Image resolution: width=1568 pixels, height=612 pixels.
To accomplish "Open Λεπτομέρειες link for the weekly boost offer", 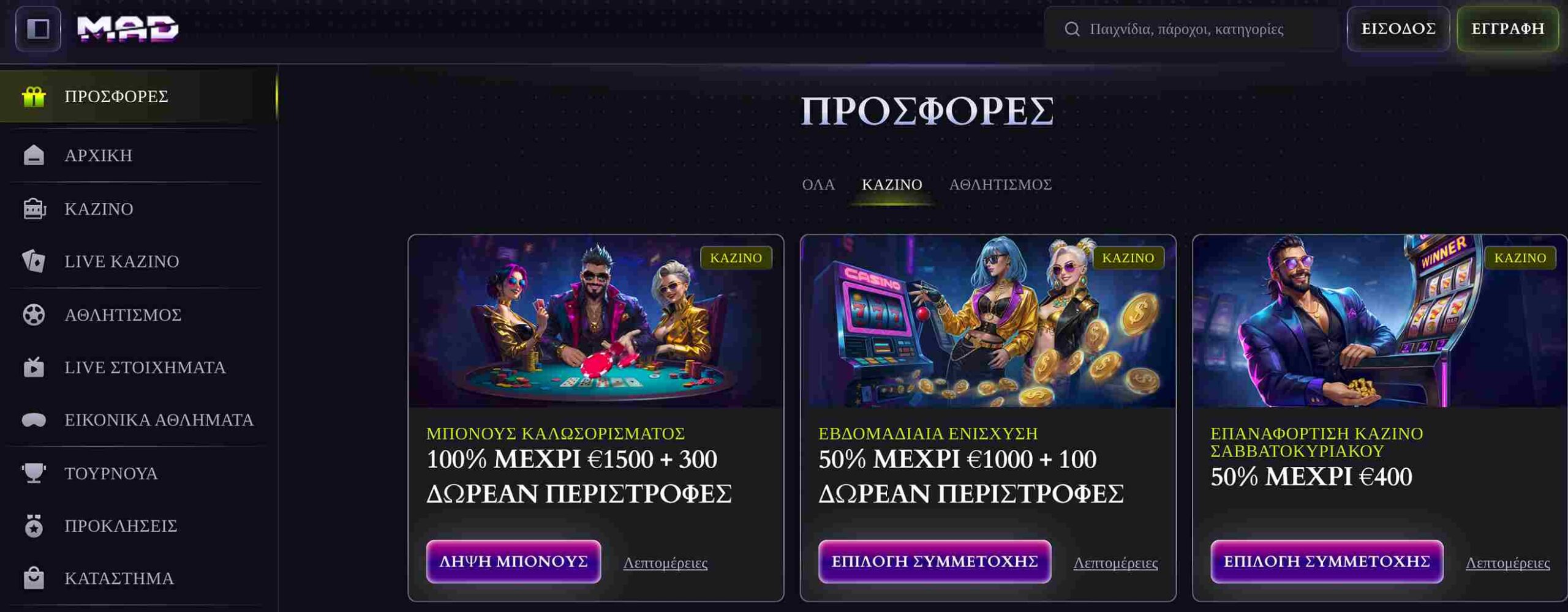I will tap(1115, 562).
